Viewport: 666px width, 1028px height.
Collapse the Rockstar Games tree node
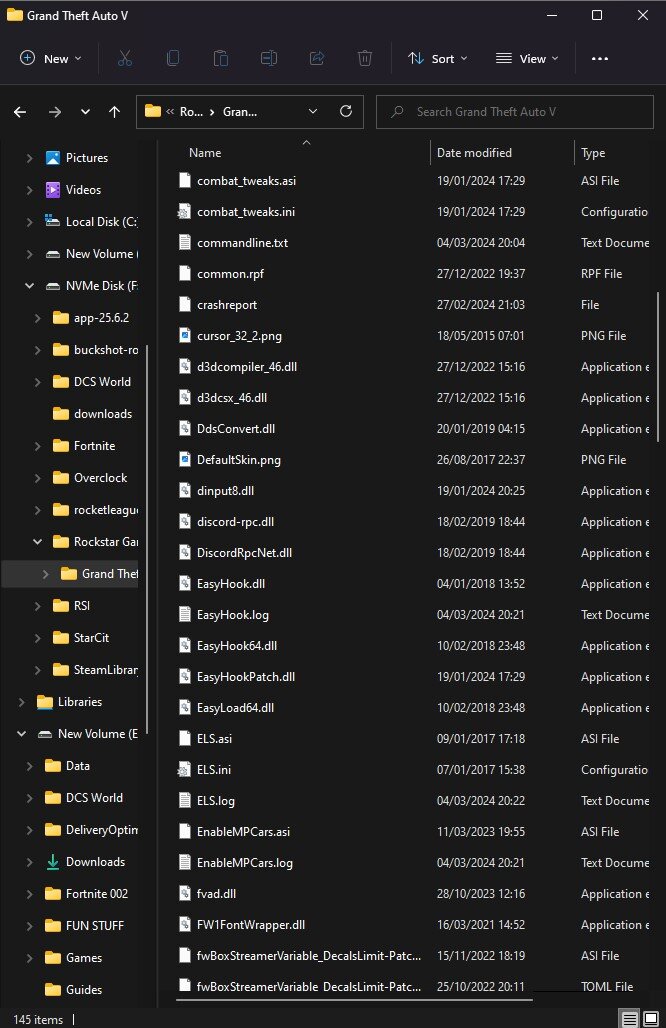click(x=37, y=542)
